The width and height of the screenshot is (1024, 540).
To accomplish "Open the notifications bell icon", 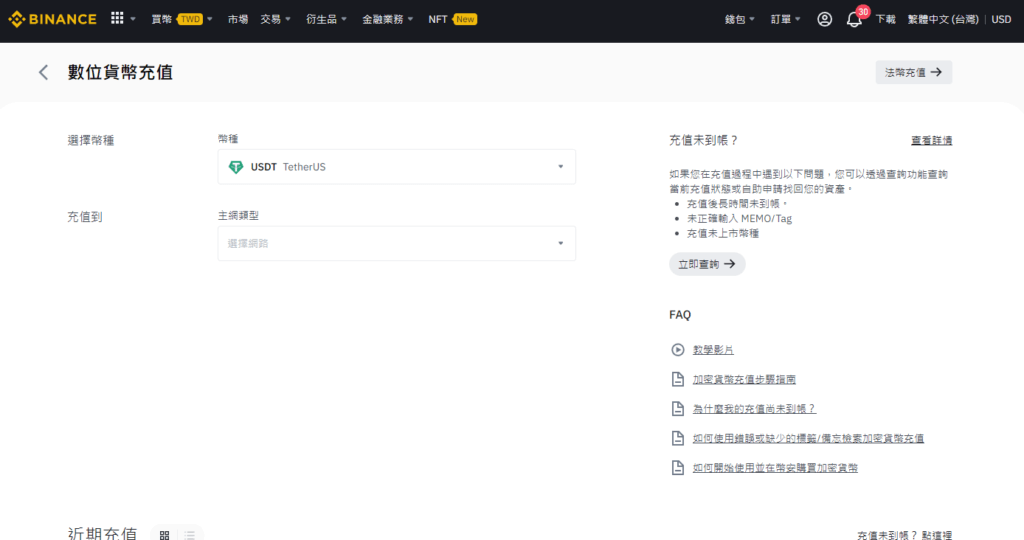I will pos(853,20).
